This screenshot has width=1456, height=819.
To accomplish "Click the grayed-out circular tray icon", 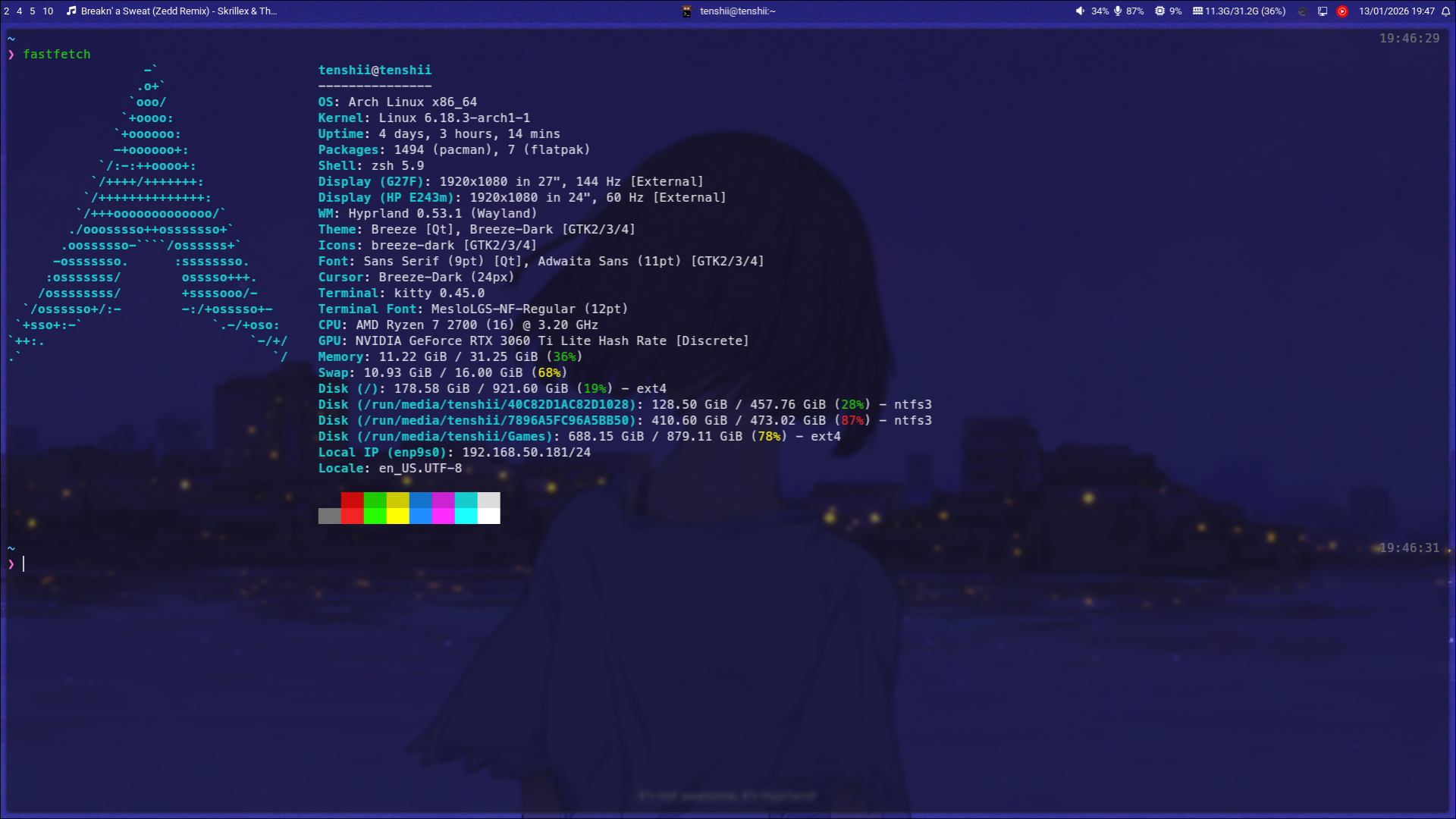I will click(1304, 11).
